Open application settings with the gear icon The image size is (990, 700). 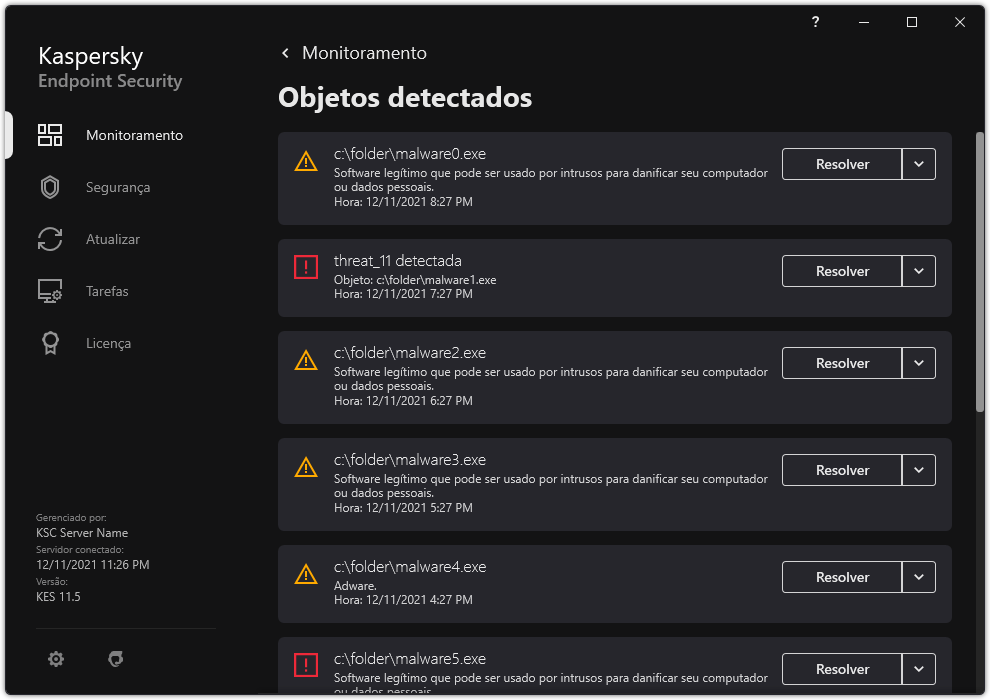pos(55,659)
